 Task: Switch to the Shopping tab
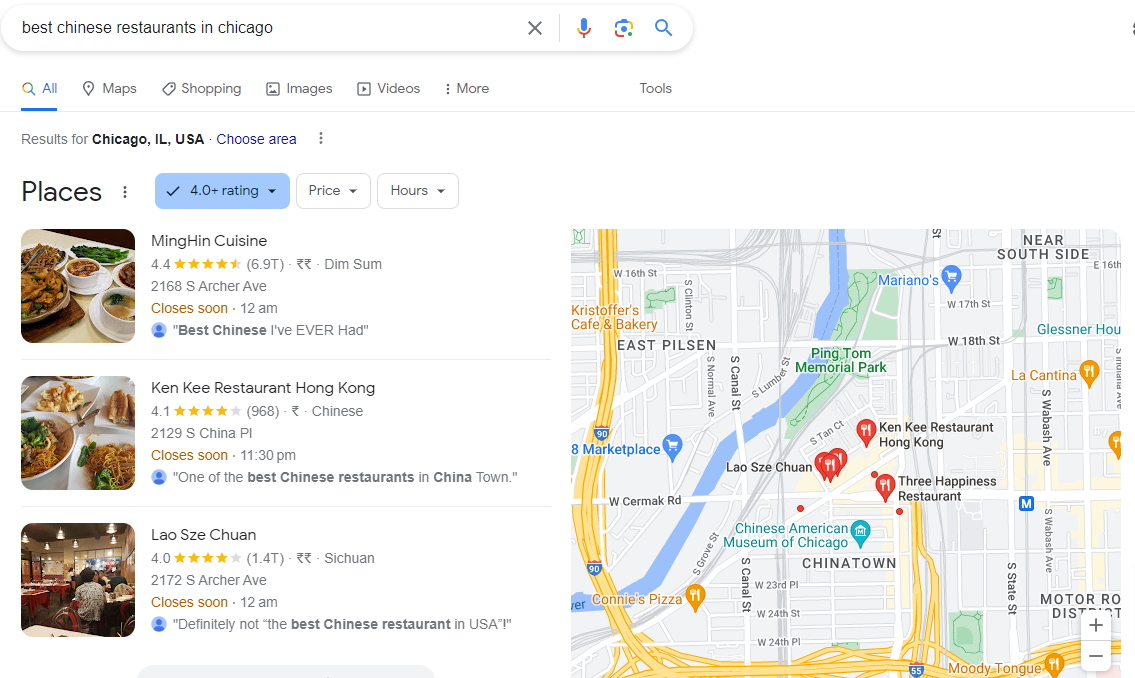pyautogui.click(x=201, y=88)
